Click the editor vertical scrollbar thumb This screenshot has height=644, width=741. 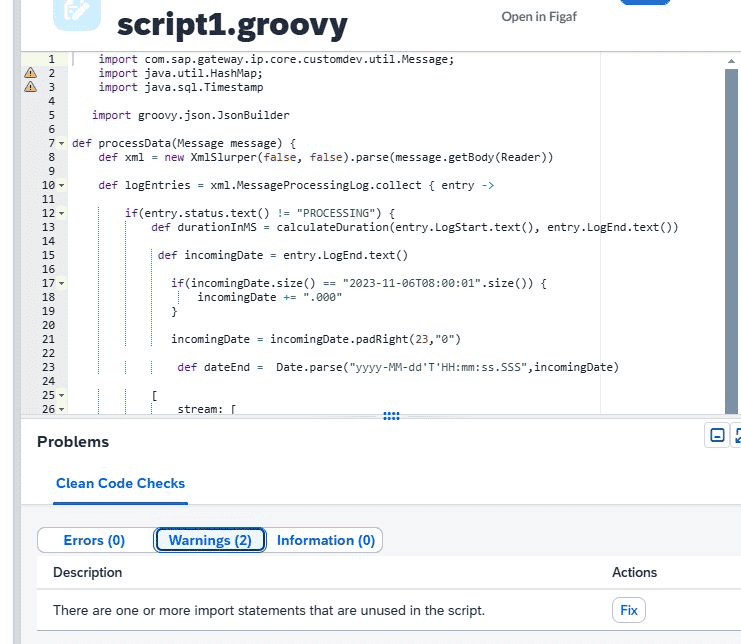731,241
